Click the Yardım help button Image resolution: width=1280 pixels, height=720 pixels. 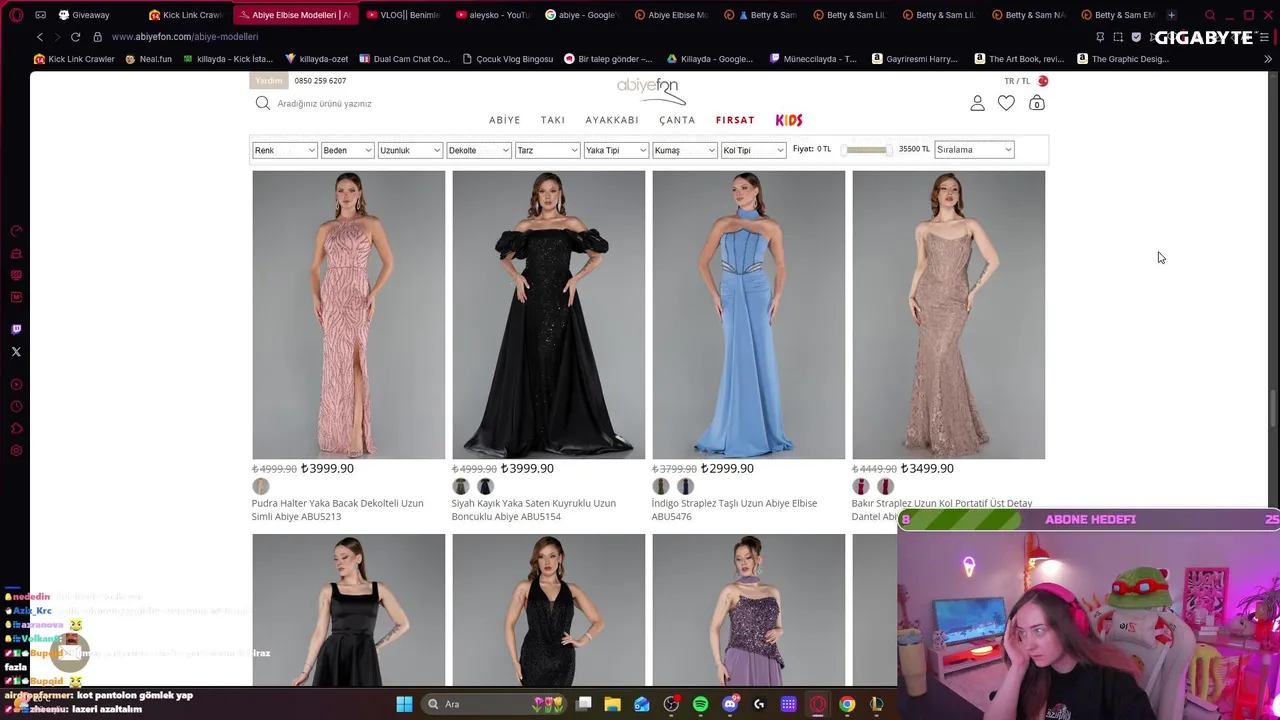tap(269, 80)
